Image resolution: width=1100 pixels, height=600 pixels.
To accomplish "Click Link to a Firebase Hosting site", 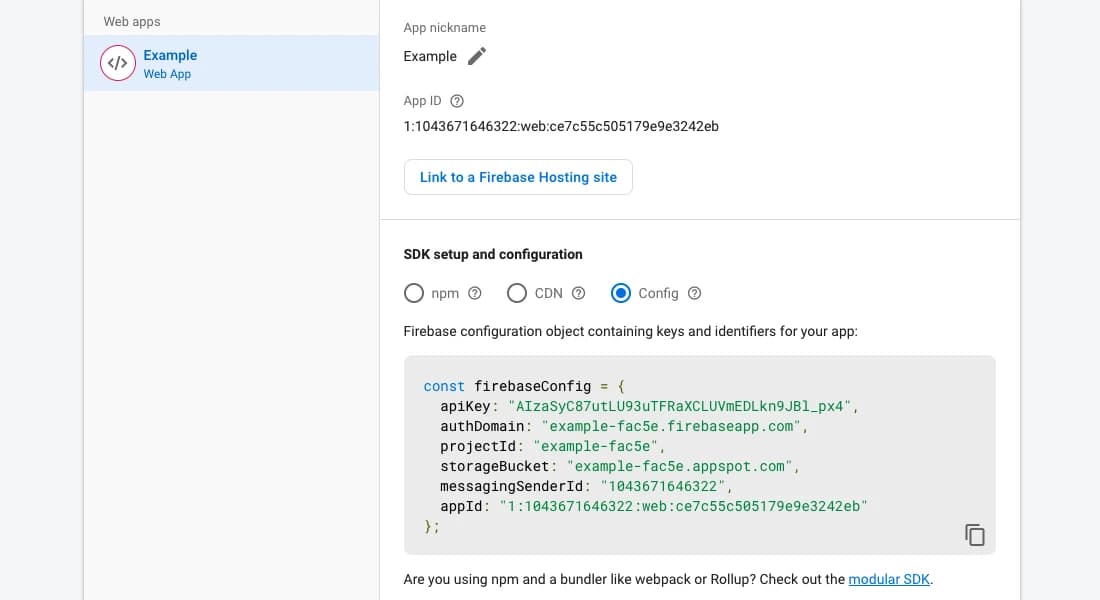I will coord(518,177).
